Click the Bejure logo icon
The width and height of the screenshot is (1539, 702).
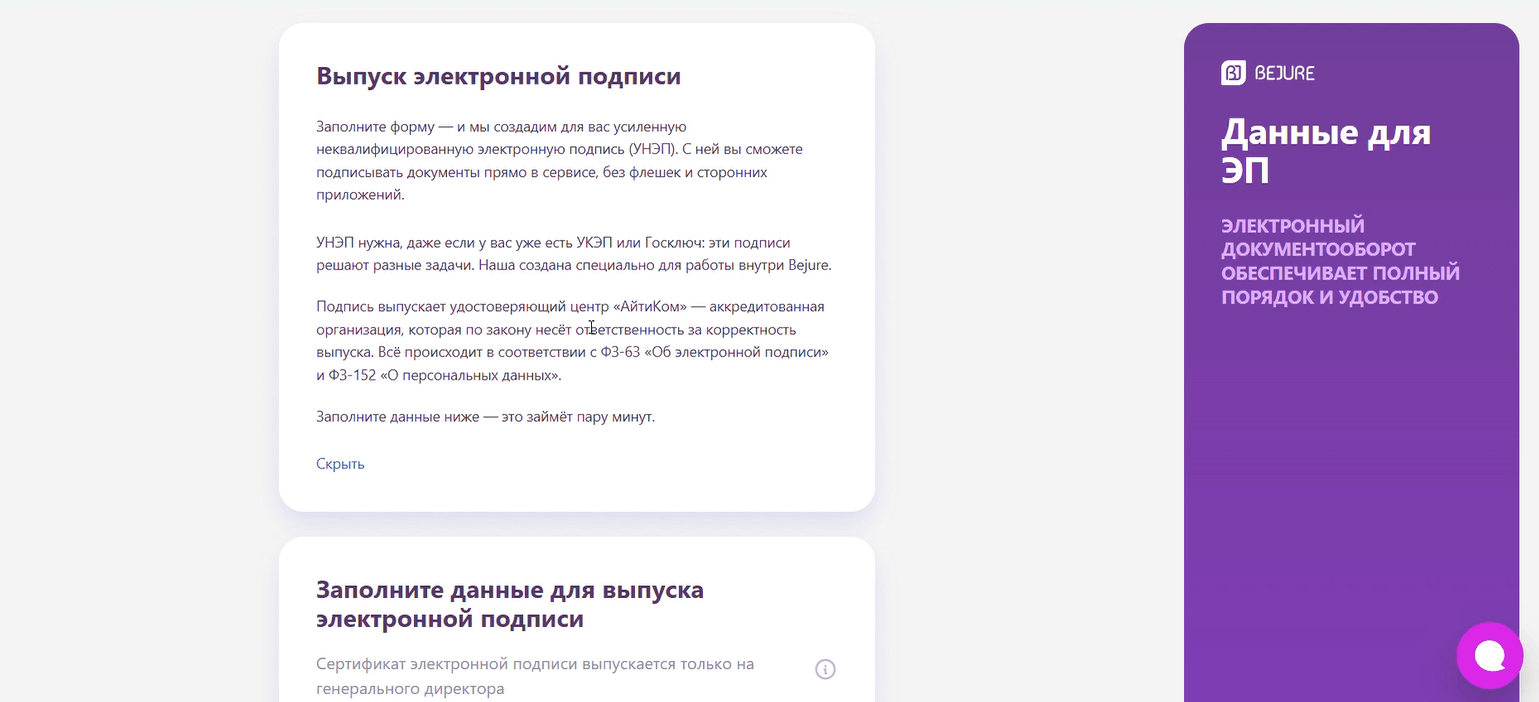point(1233,73)
